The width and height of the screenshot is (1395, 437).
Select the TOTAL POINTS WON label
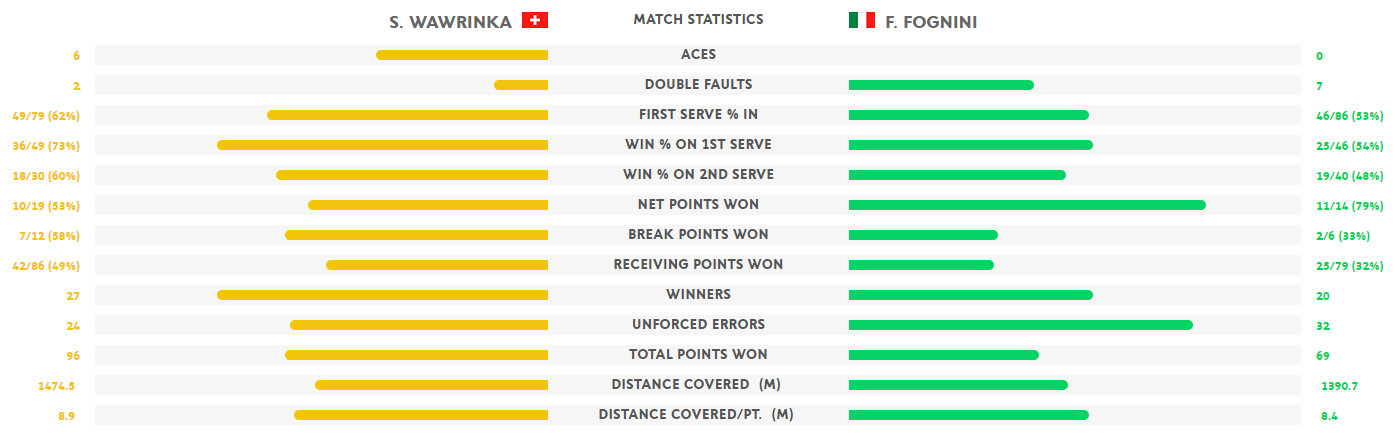pyautogui.click(x=698, y=354)
